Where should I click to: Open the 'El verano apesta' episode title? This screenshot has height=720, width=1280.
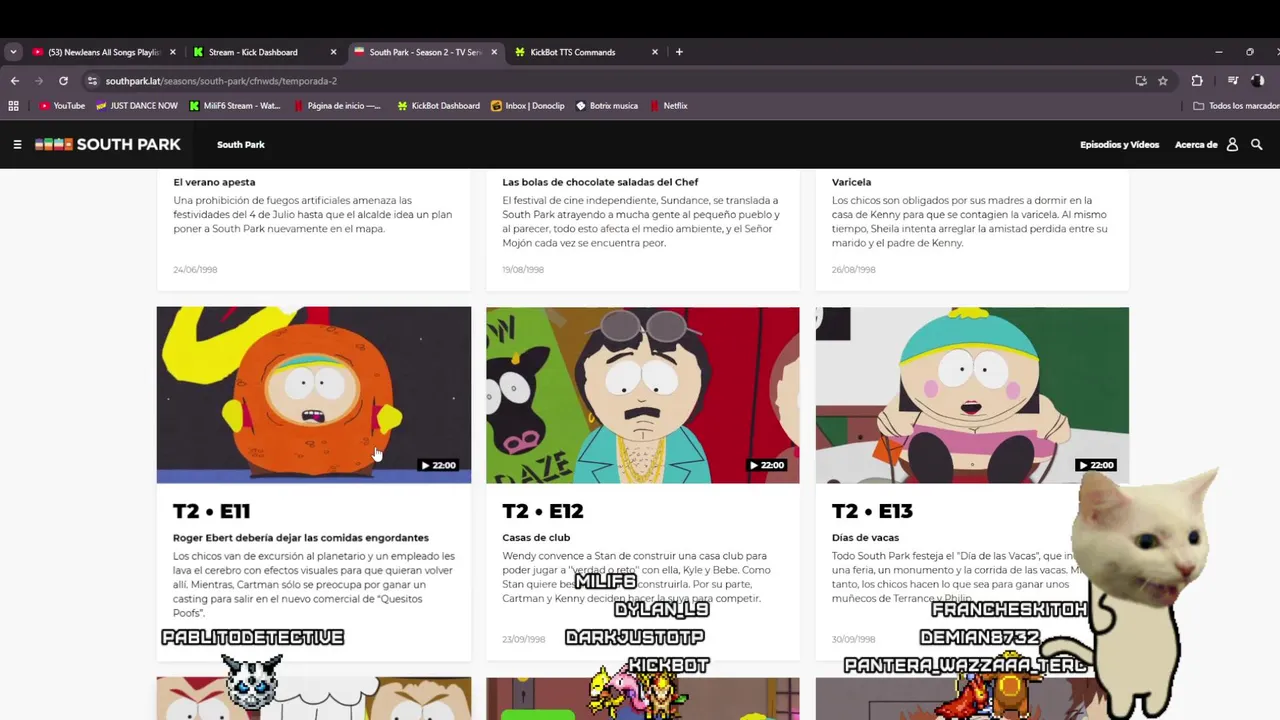(x=214, y=182)
